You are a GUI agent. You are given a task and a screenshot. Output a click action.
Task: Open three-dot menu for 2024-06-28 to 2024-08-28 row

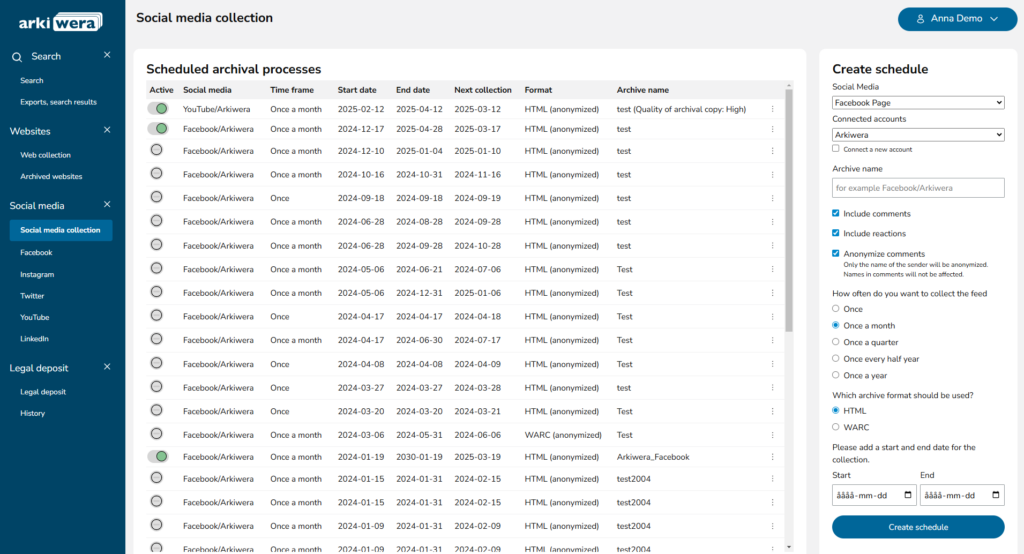click(773, 222)
